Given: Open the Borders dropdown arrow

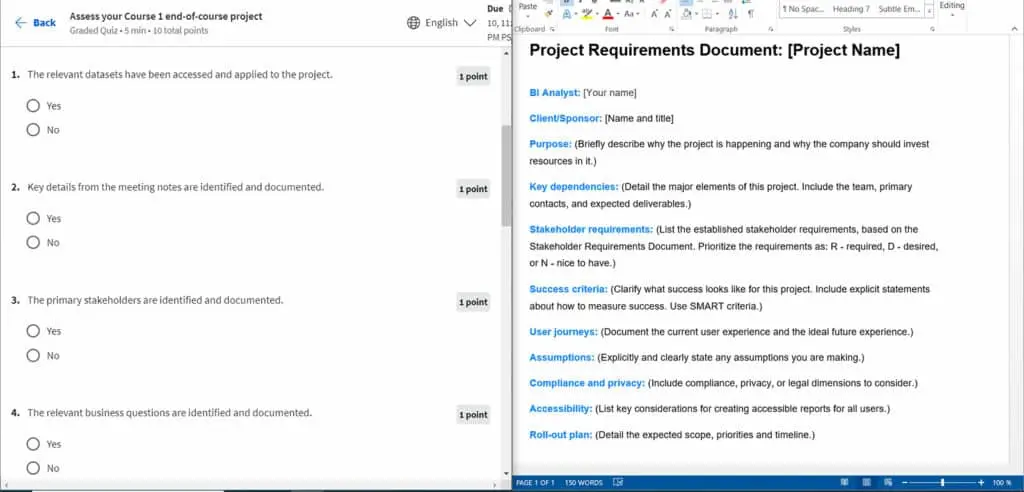Looking at the screenshot, I should (x=717, y=14).
